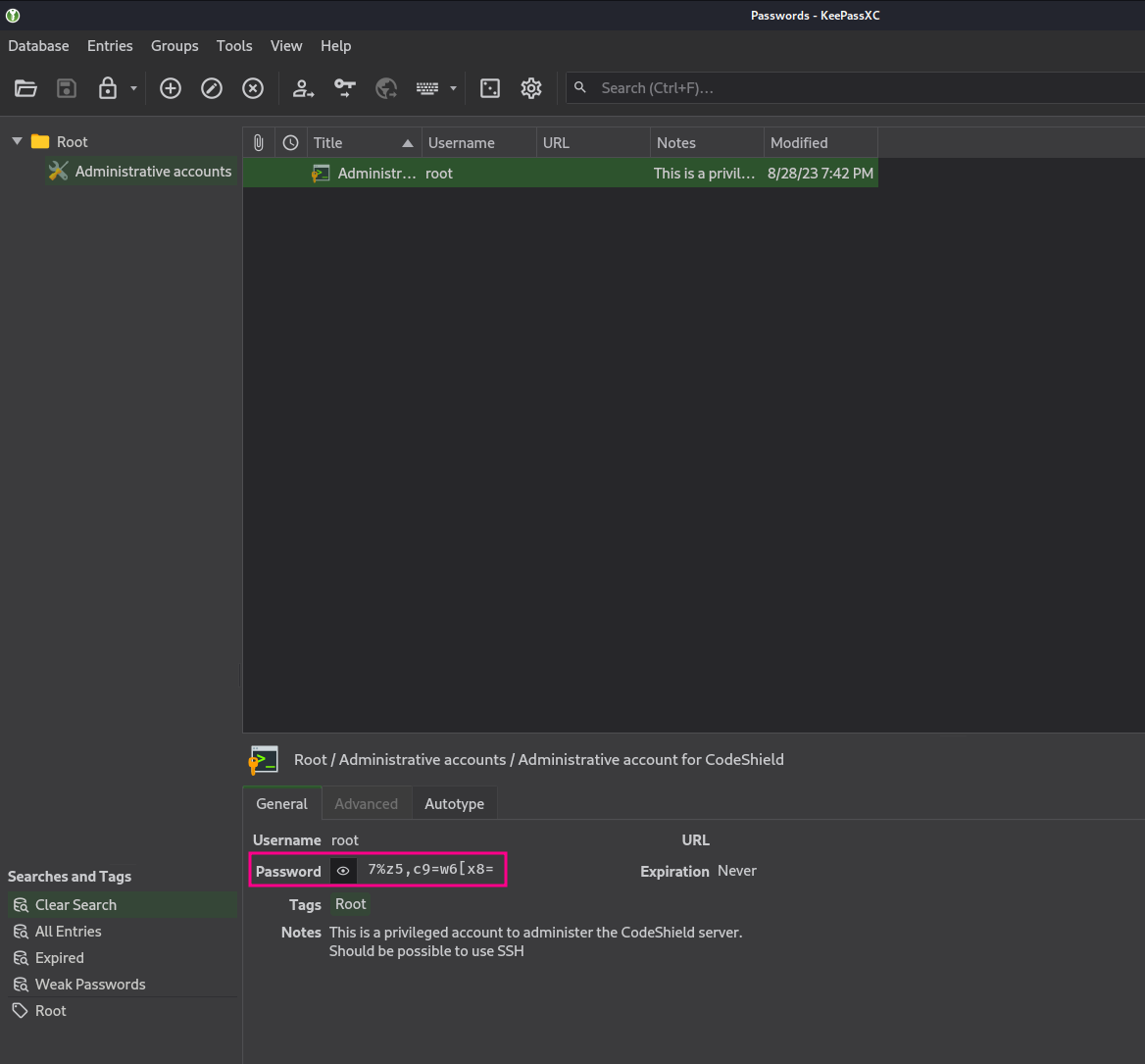
Task: Click the terminal icon in entry row
Action: tap(321, 173)
